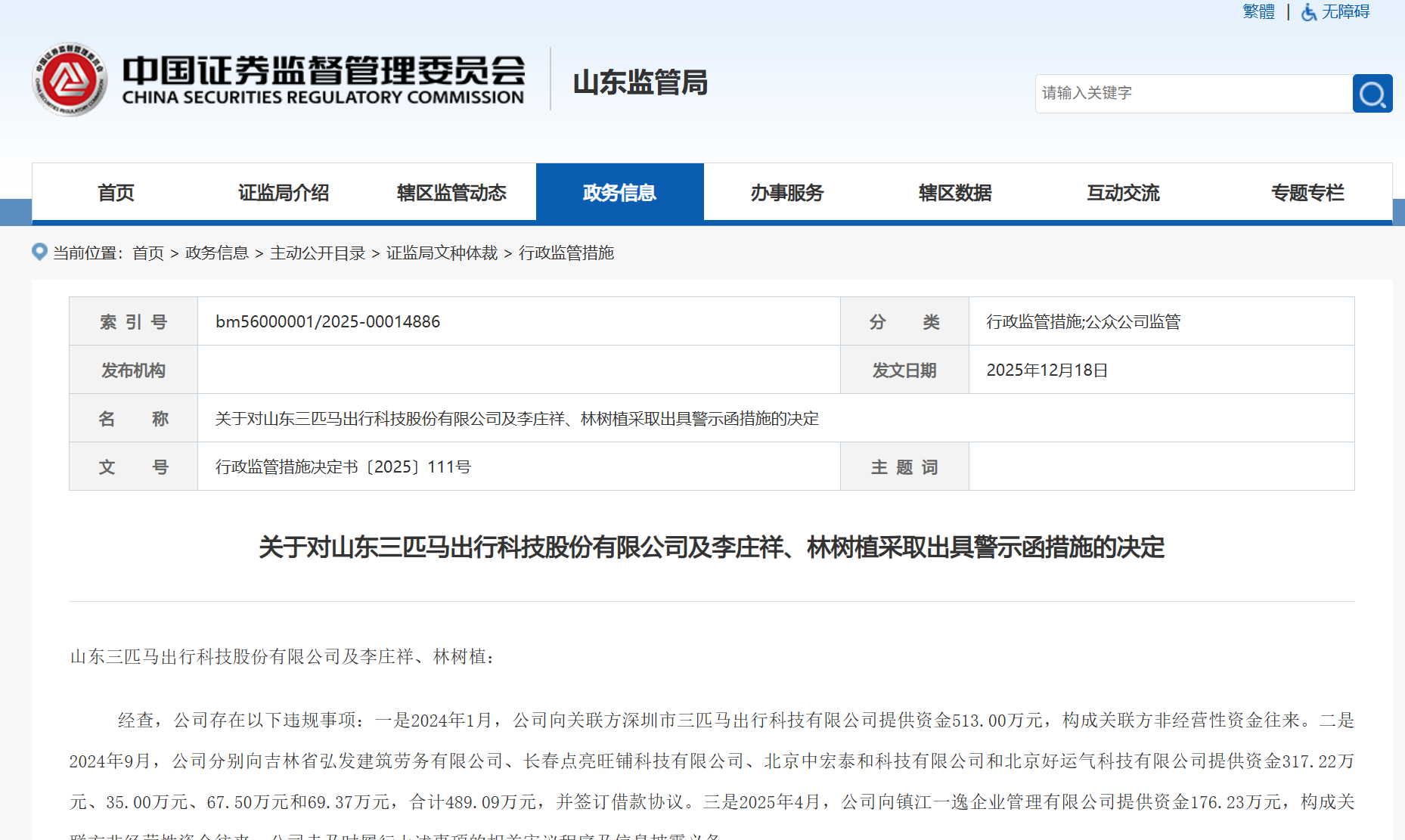The image size is (1405, 840).
Task: Click 行政监管措施 breadcrumb link
Action: click(566, 253)
